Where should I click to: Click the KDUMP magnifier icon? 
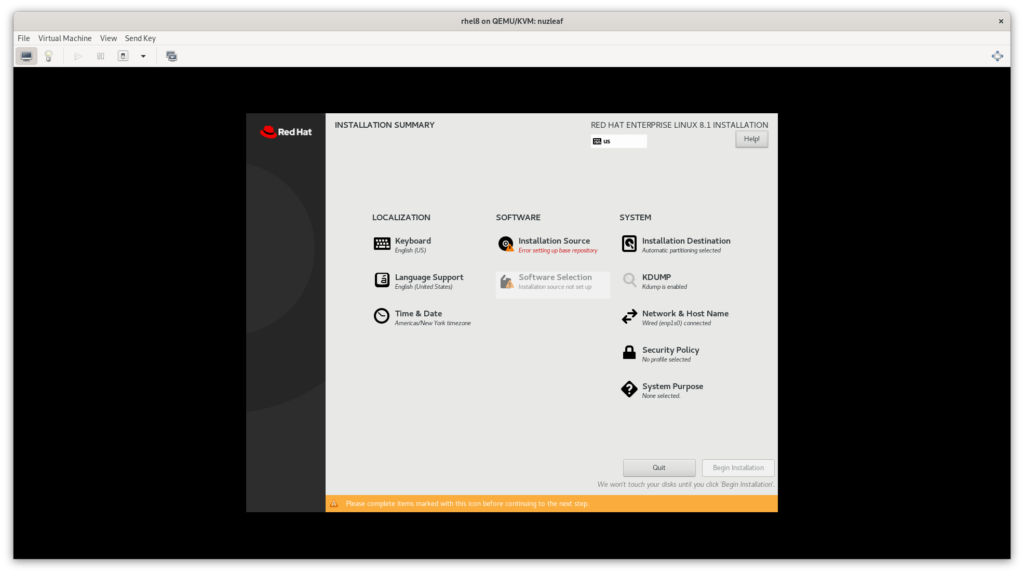629,280
